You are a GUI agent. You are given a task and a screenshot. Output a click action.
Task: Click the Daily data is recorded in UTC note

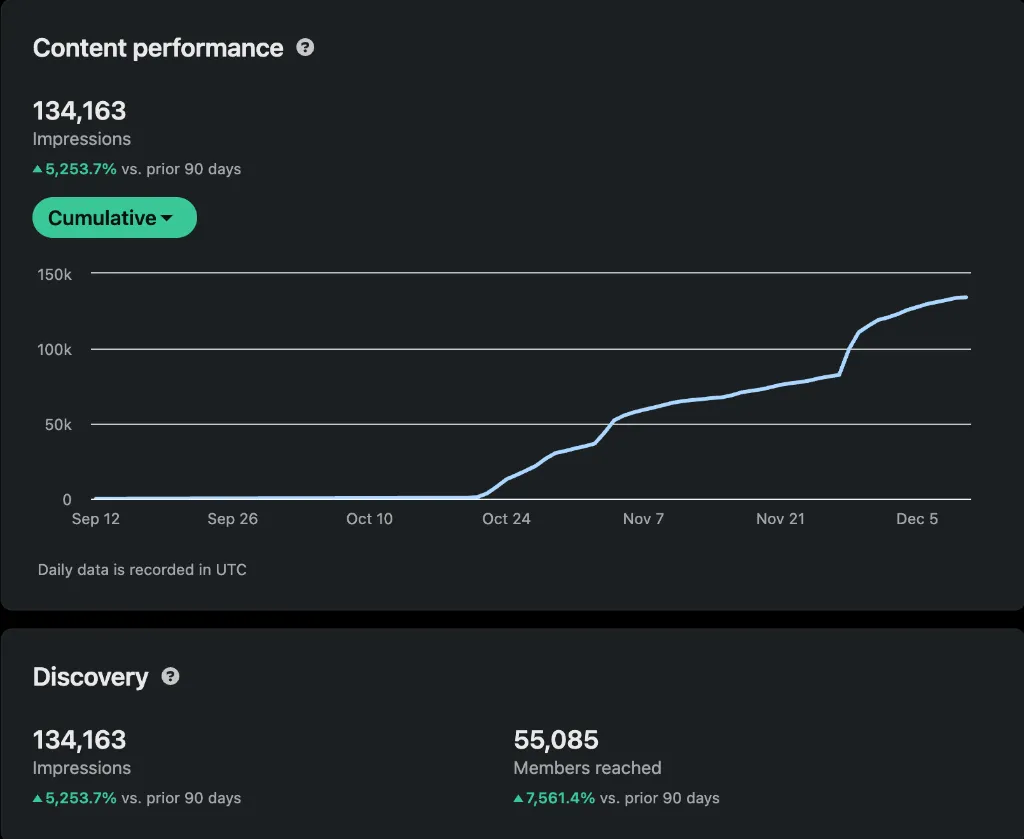(142, 570)
